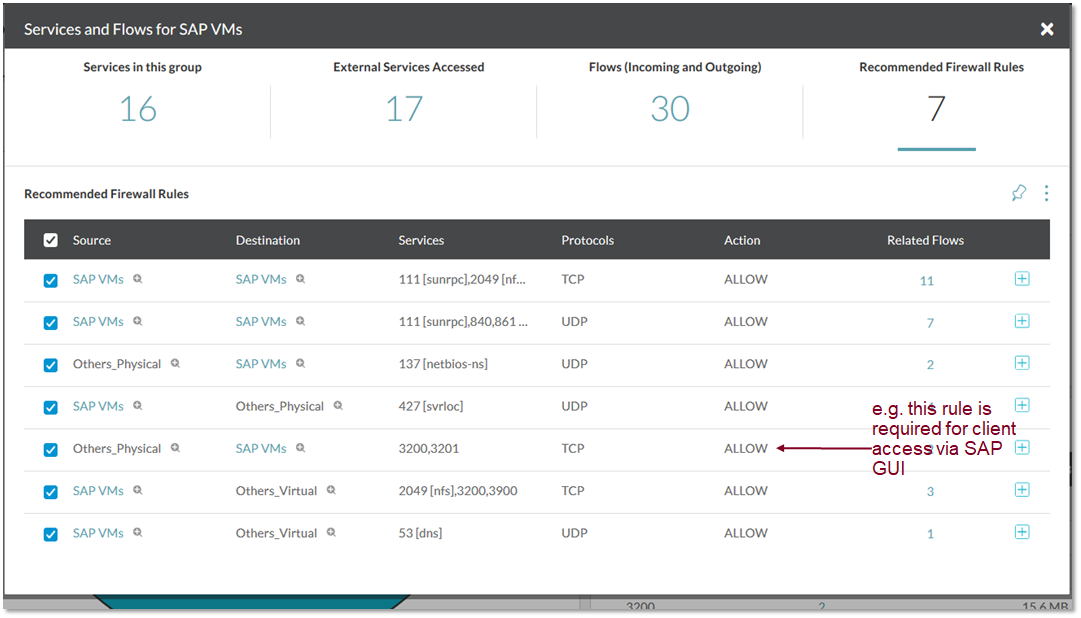
Task: Click magnifier icon next to Others_Physical in netbios-ns row
Action: [x=175, y=364]
